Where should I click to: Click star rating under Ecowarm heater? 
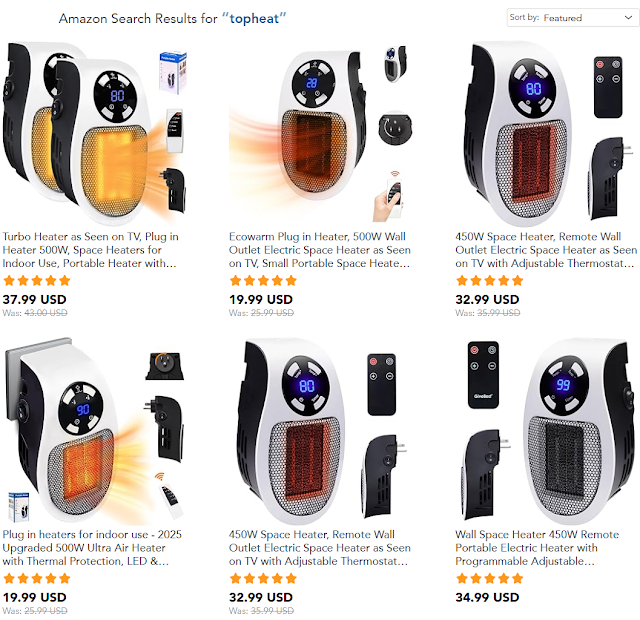coord(263,280)
